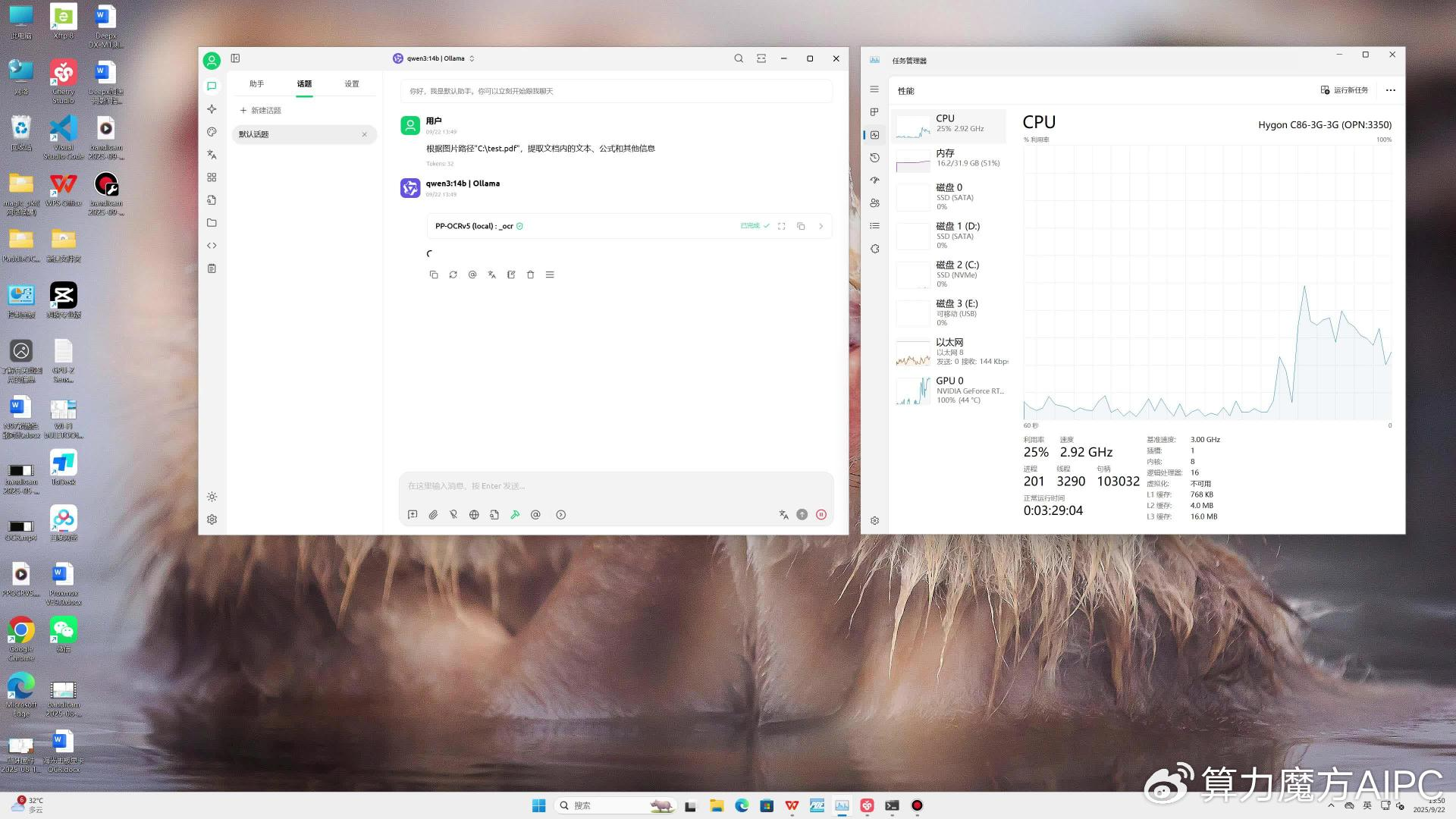The height and width of the screenshot is (819, 1456).
Task: Open the search icon in the chat header
Action: click(x=739, y=58)
